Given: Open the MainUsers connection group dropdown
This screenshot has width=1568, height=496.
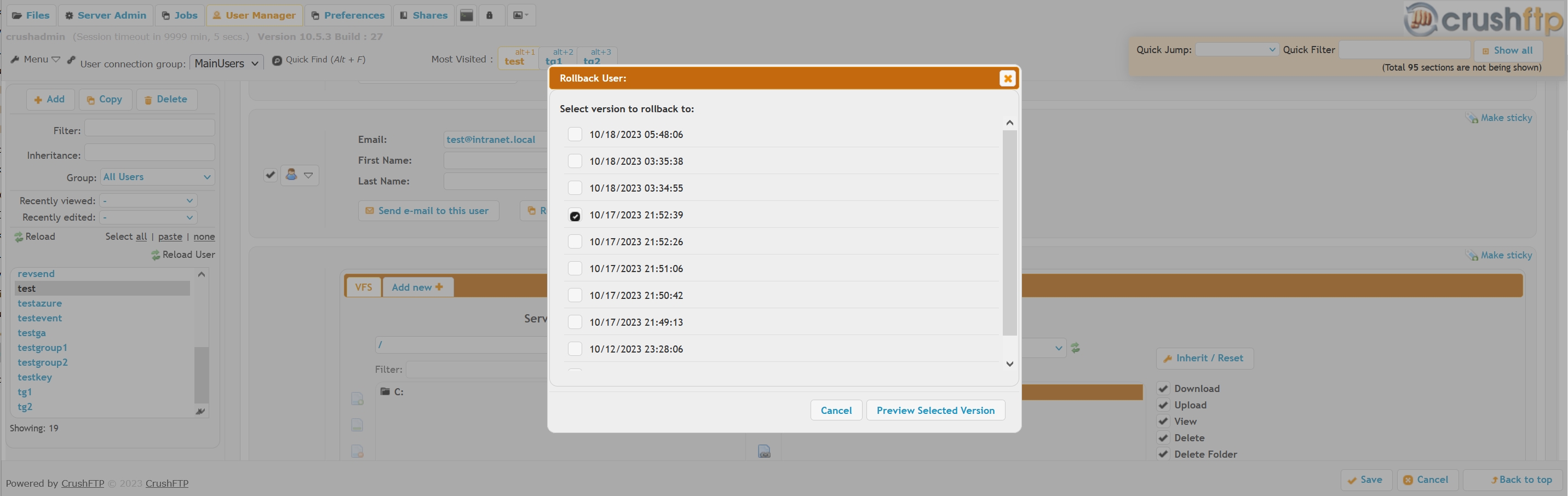Looking at the screenshot, I should (226, 63).
